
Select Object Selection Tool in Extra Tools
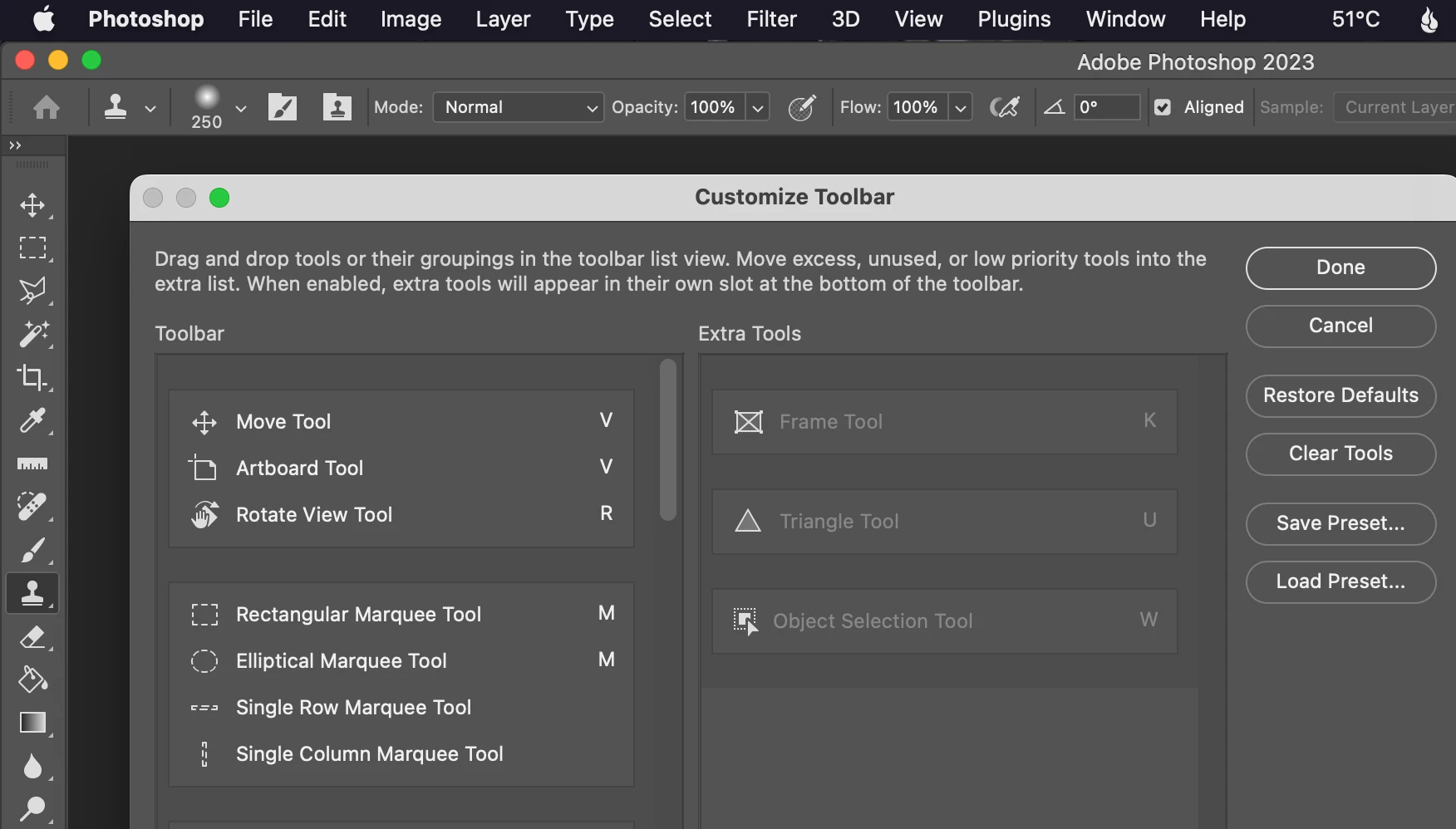coord(945,621)
